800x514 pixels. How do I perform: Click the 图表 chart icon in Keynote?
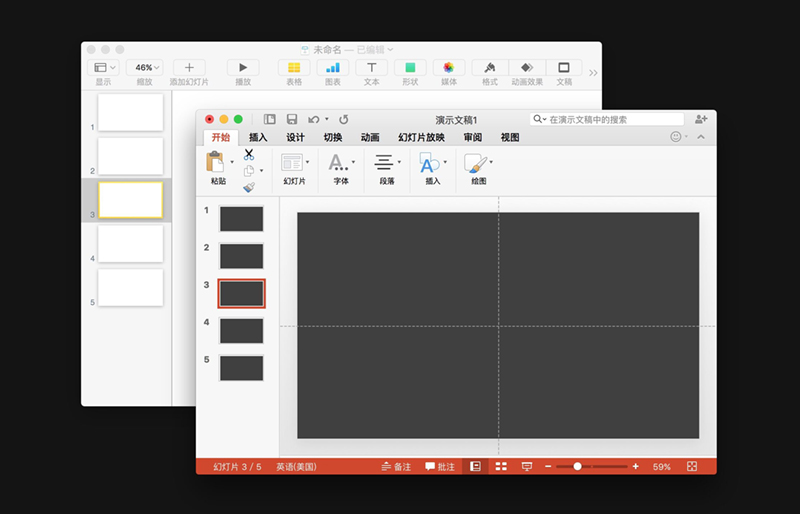click(x=333, y=67)
